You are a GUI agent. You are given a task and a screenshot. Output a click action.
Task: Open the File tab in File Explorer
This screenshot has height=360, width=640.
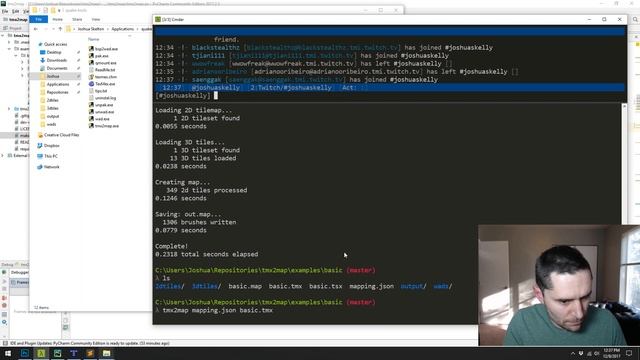(x=38, y=19)
